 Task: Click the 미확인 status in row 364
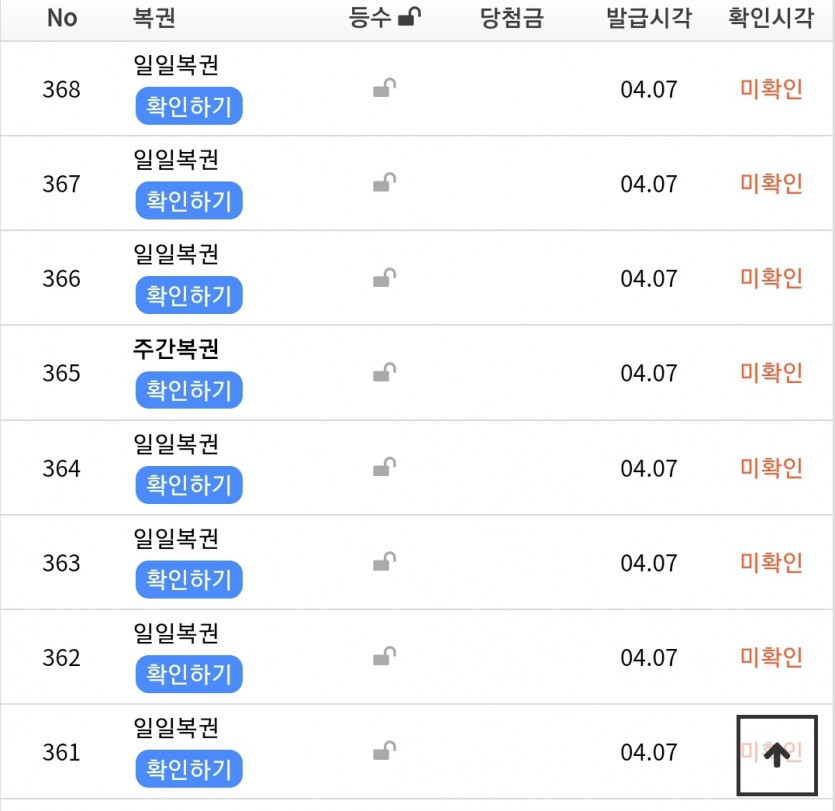pos(771,467)
